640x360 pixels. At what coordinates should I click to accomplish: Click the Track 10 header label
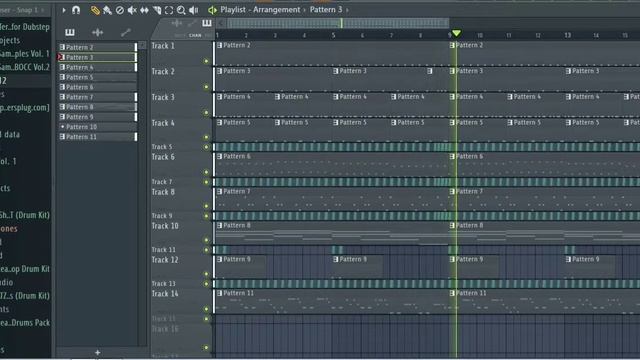(x=165, y=226)
